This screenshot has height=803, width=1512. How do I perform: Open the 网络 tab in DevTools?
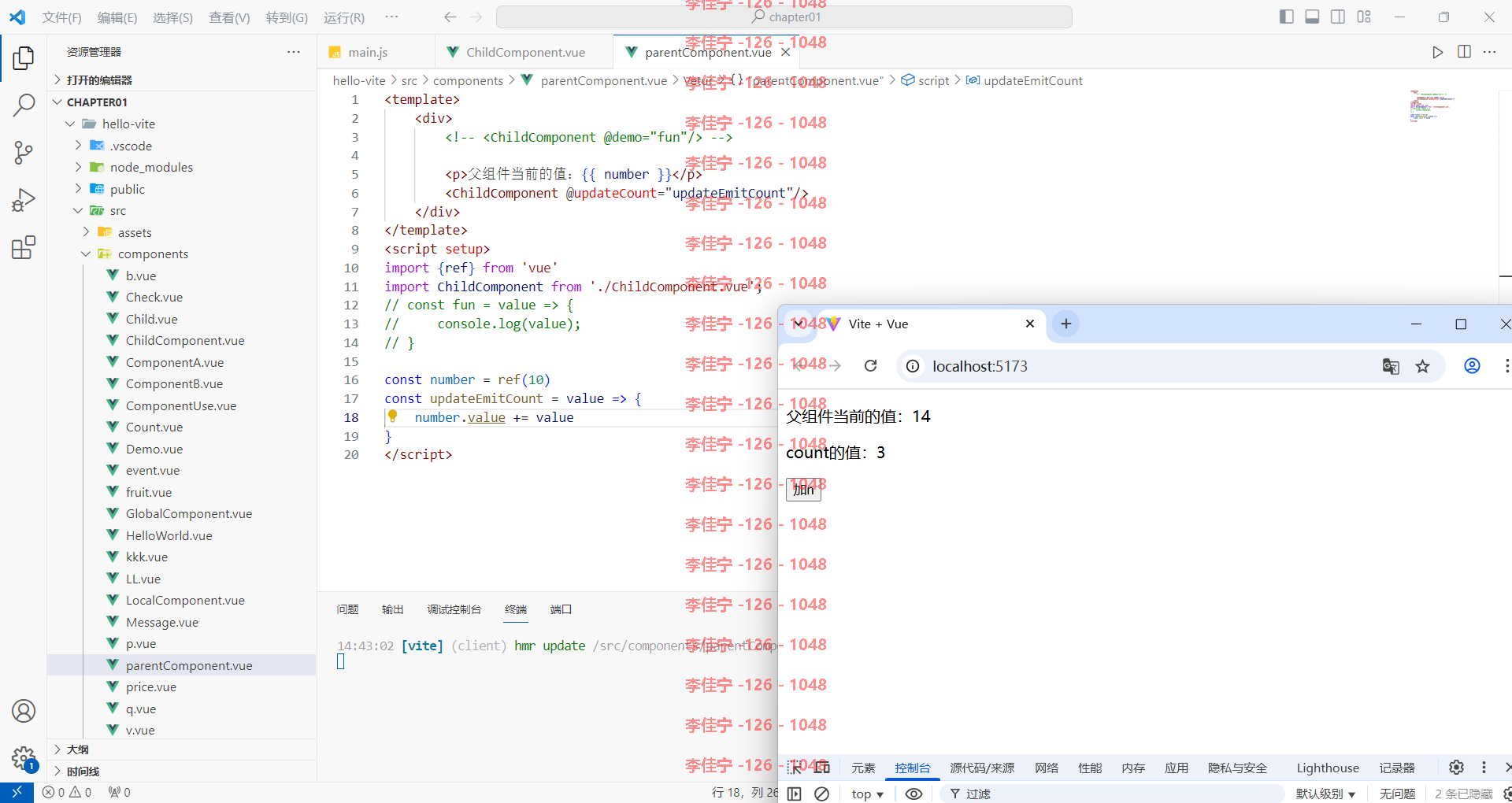(x=1047, y=768)
